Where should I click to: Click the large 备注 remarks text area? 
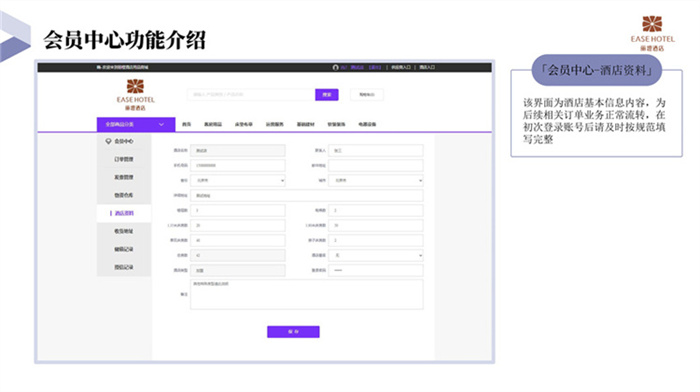coord(307,294)
